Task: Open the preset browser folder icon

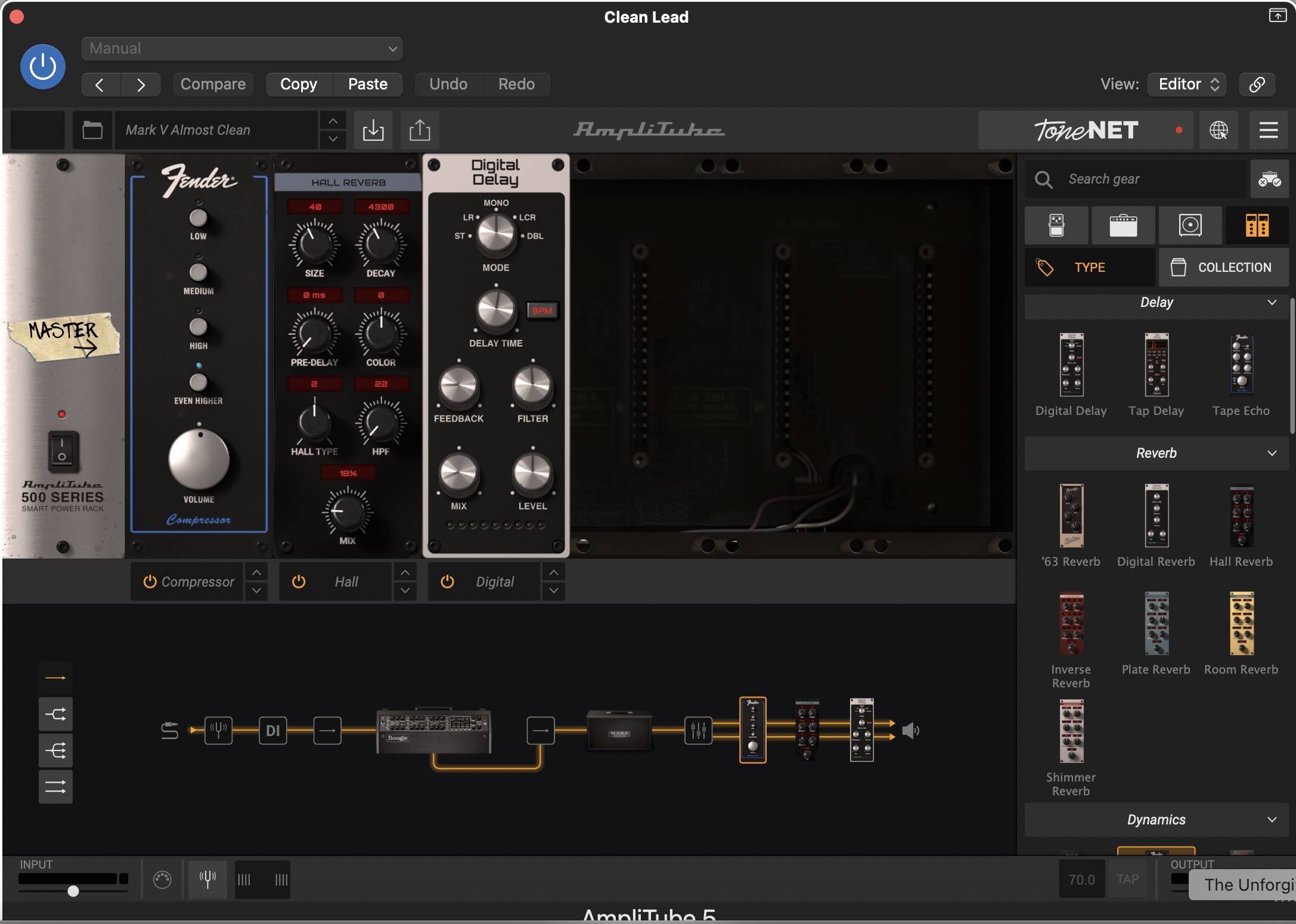Action: [92, 130]
